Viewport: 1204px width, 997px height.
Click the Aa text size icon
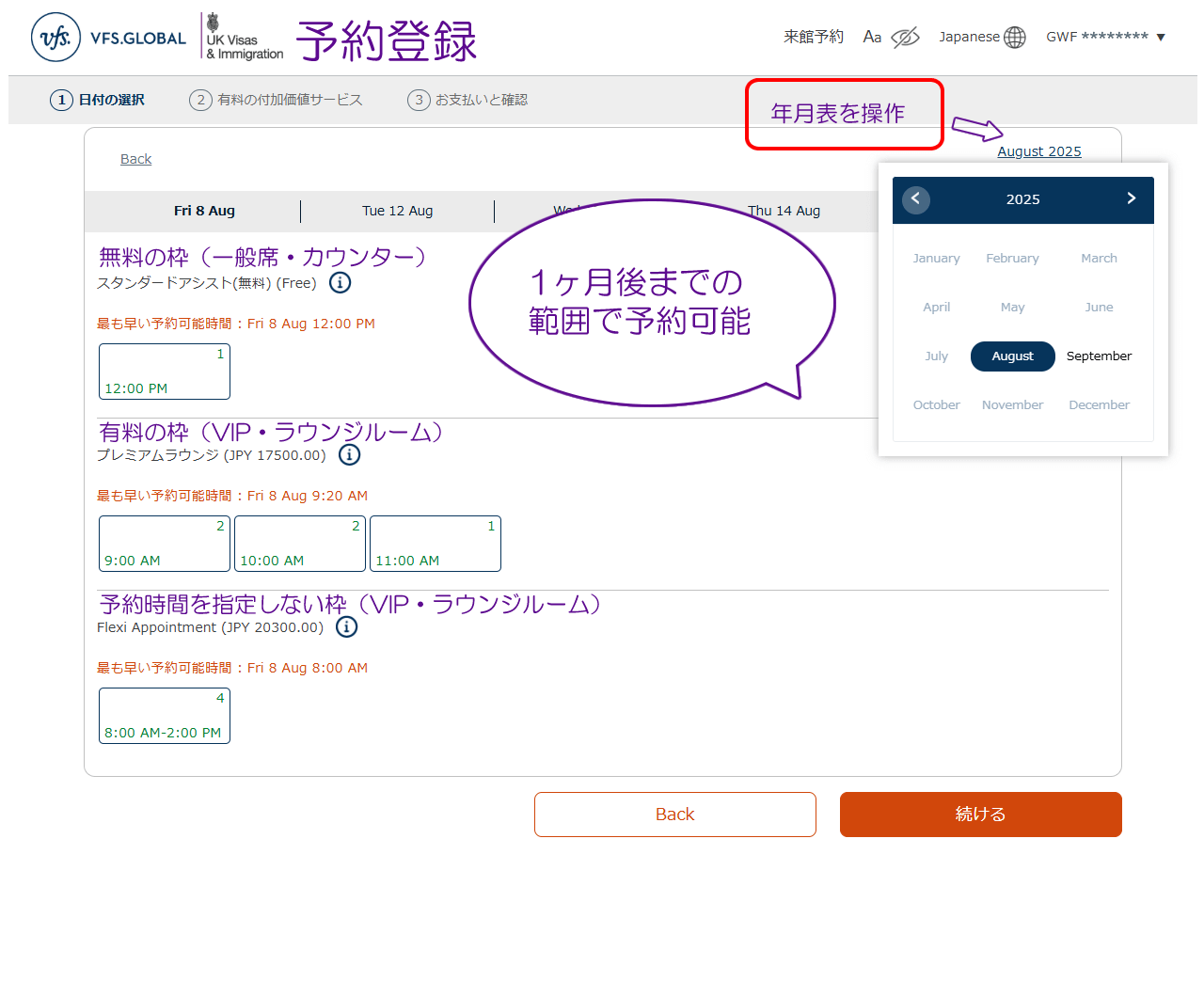click(x=872, y=38)
